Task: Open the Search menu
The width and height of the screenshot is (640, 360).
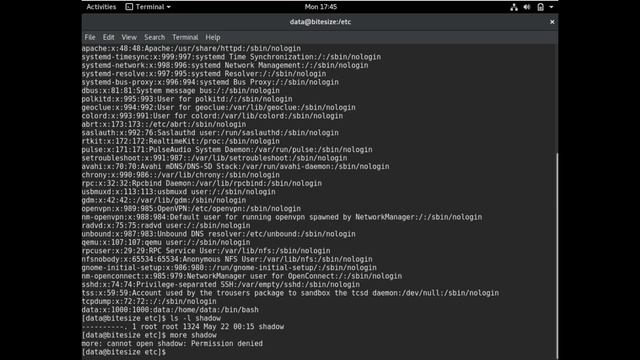Action: click(x=154, y=37)
